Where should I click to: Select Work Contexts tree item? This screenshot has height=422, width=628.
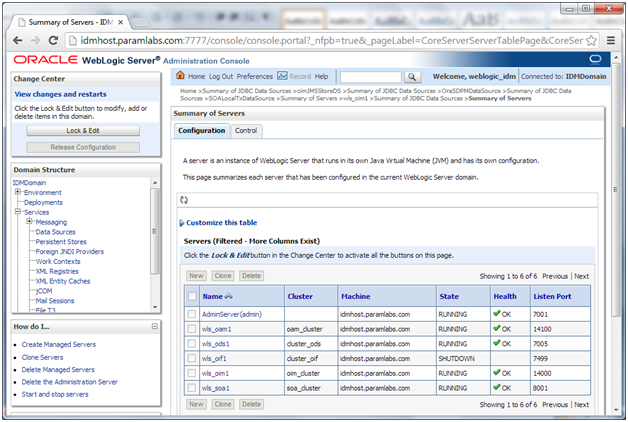tap(58, 261)
